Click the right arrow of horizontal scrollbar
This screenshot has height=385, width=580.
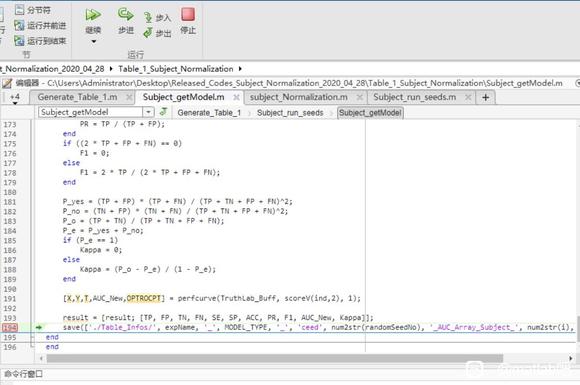pos(571,358)
